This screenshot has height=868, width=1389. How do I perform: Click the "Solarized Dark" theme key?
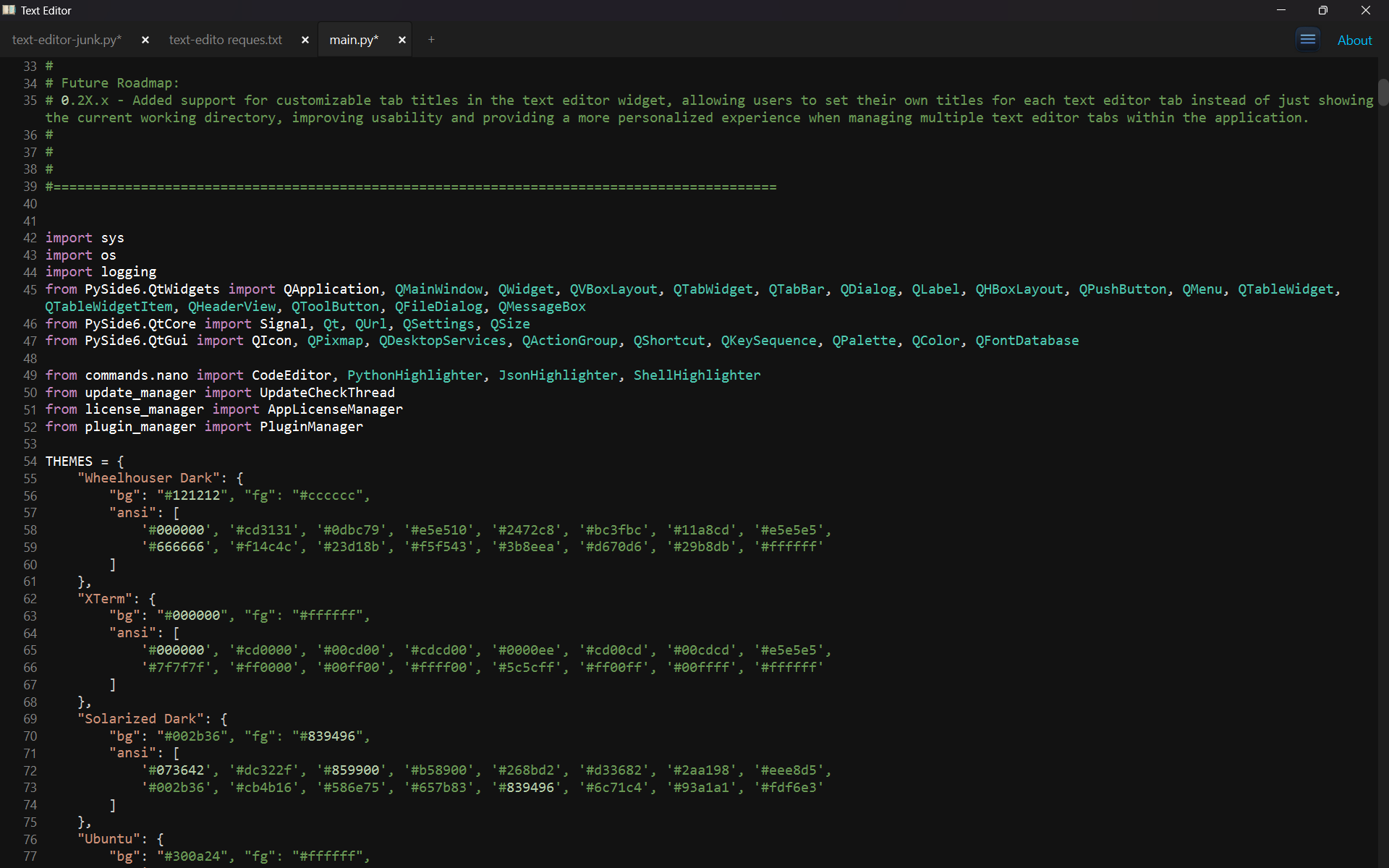click(140, 719)
